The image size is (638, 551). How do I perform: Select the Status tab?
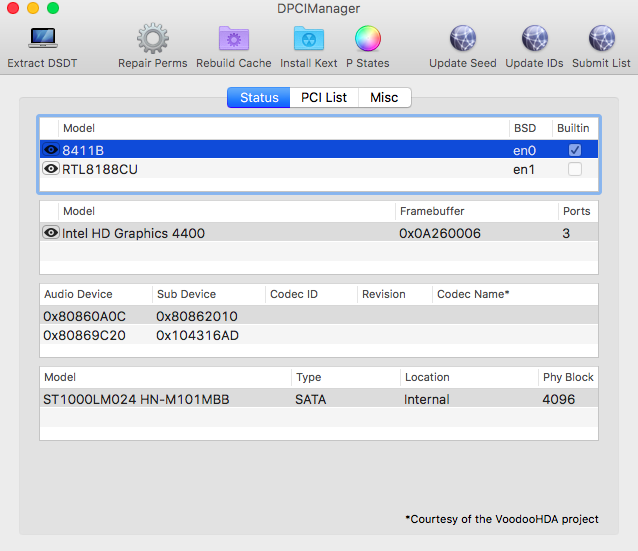click(x=259, y=97)
